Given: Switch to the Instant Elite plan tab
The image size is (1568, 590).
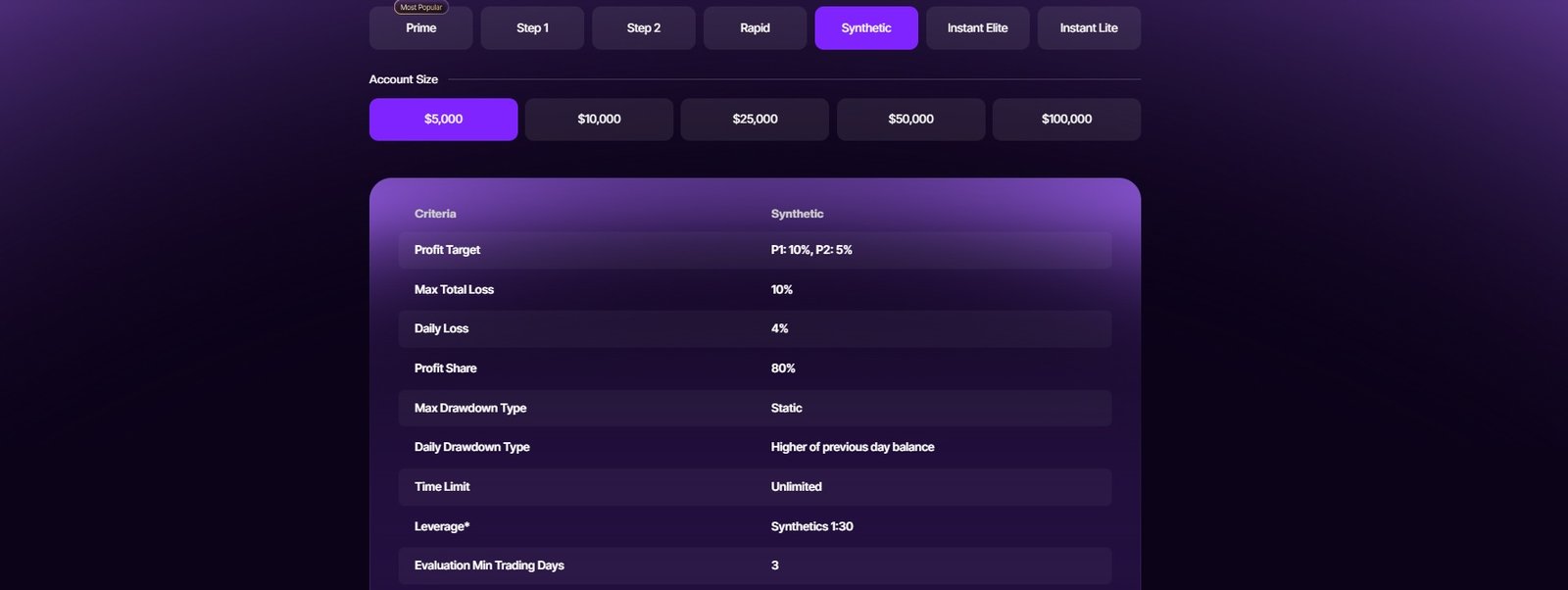Looking at the screenshot, I should point(977,27).
